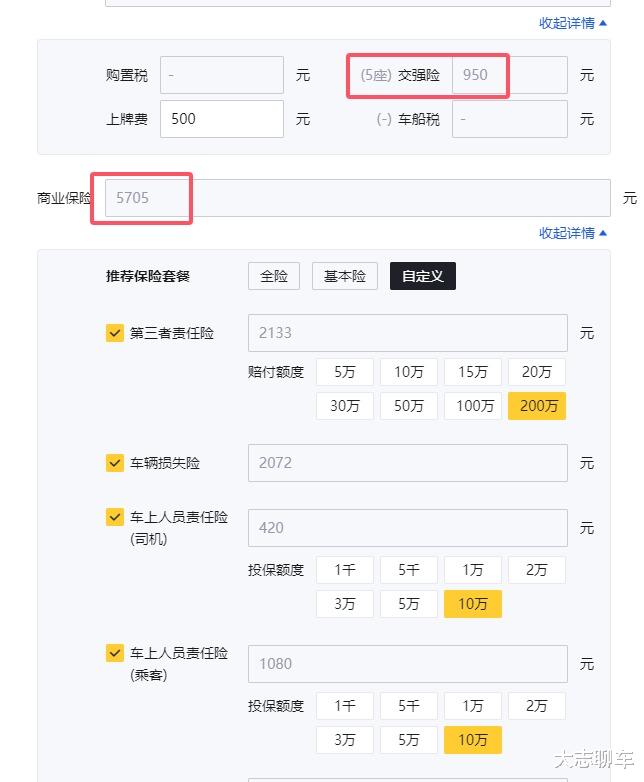
Task: Collapse commercial insurance details link
Action: 573,233
